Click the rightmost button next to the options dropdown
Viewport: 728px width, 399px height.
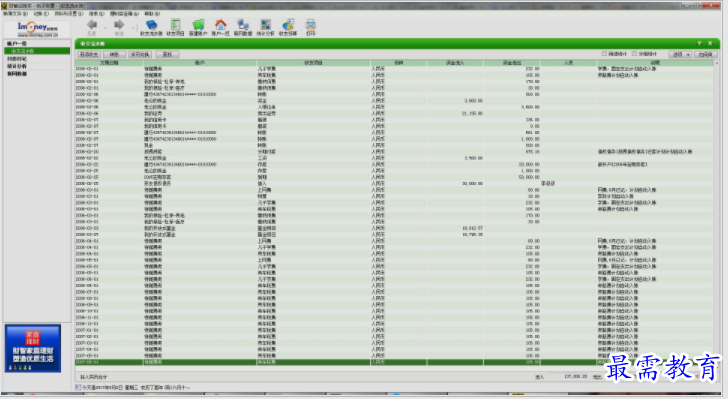pos(706,54)
